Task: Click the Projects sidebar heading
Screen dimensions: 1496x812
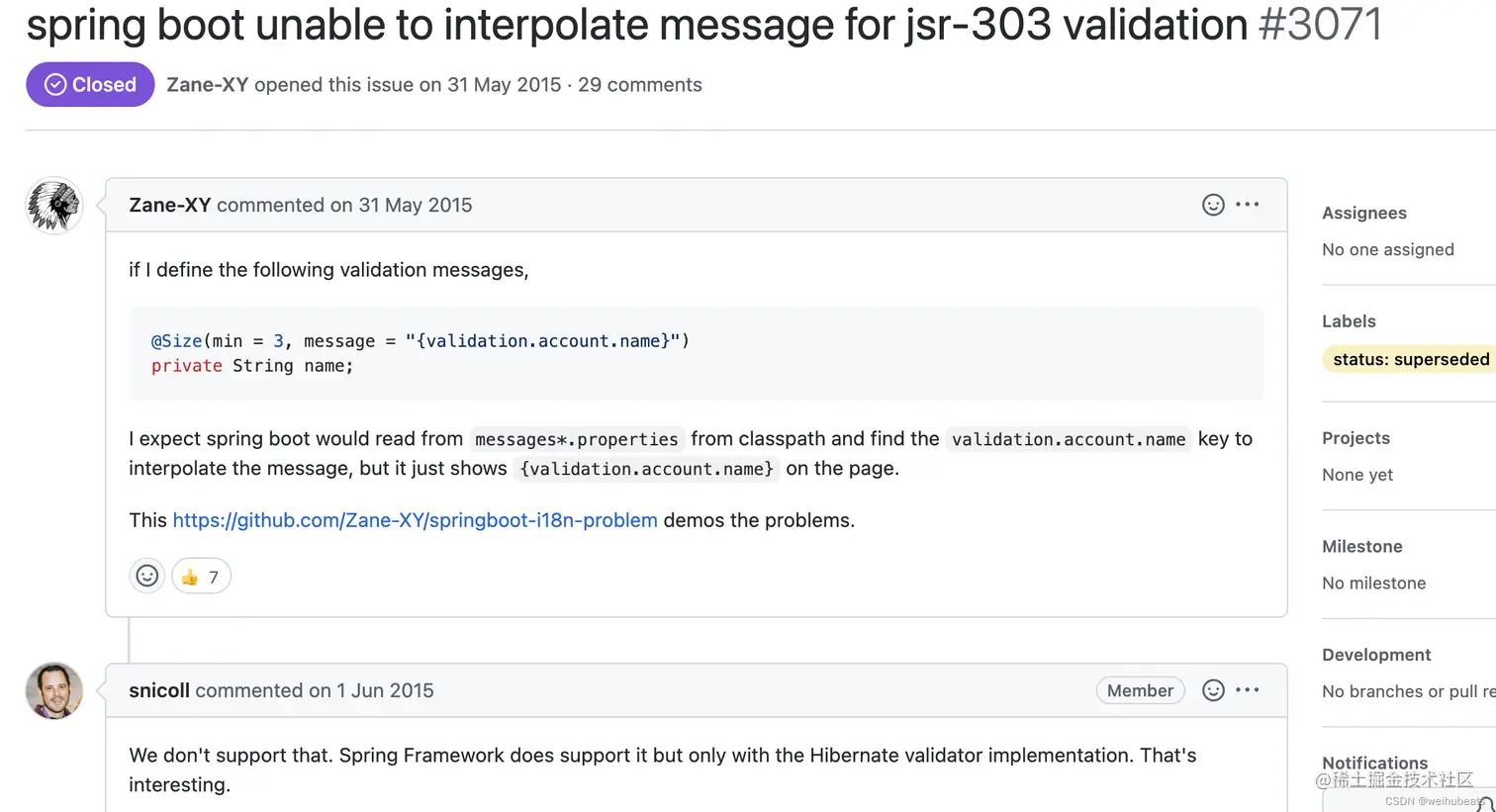Action: (x=1356, y=438)
